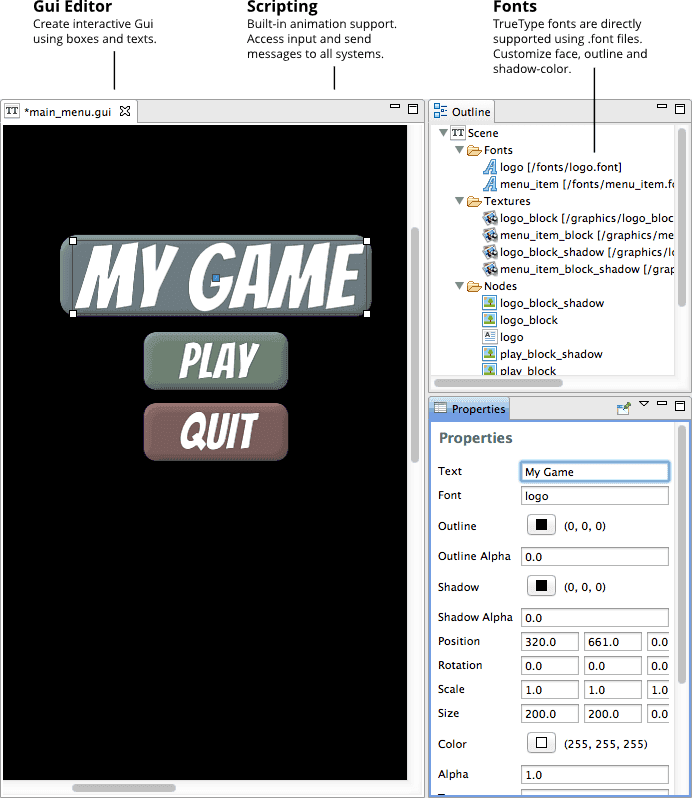Screen dimensions: 692x798
Task: Click the logo font icon under Fonts
Action: (x=490, y=167)
